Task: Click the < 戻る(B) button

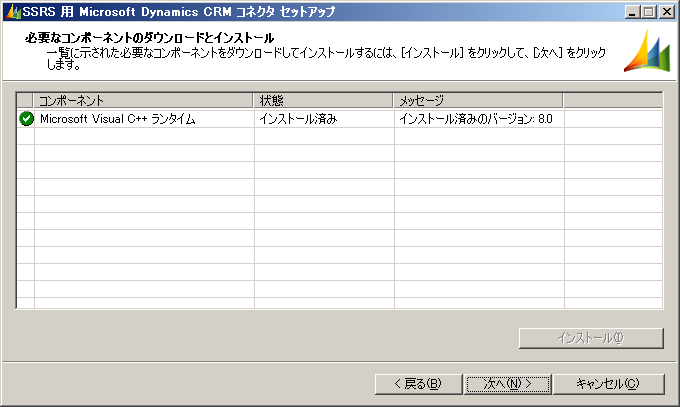Action: pos(418,384)
